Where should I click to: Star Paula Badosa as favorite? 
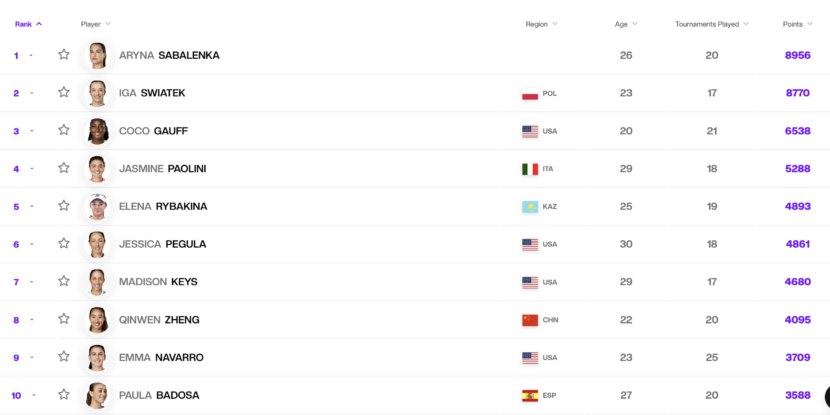(x=64, y=395)
